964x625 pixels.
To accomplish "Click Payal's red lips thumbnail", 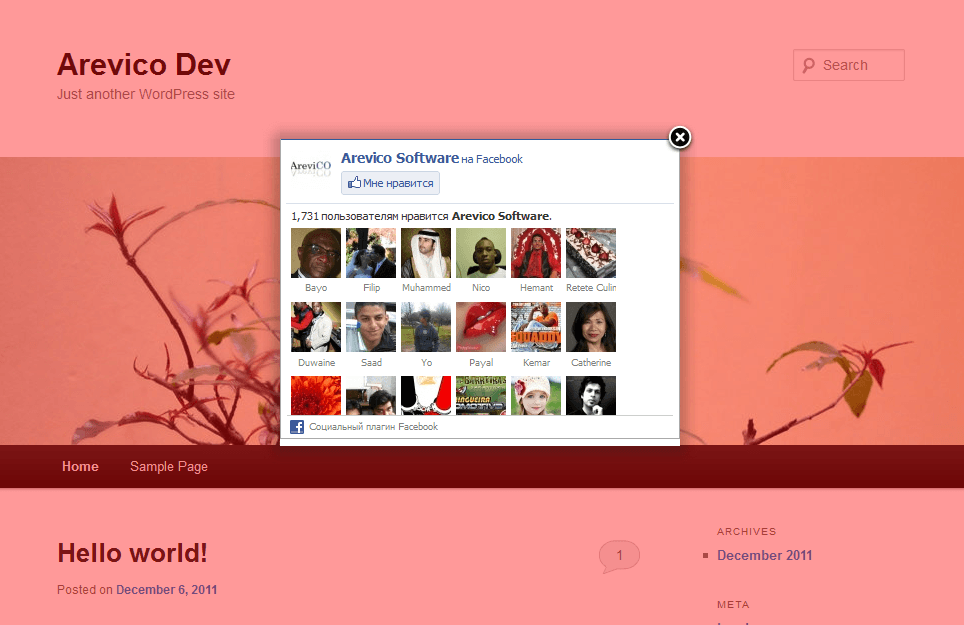I will pyautogui.click(x=481, y=327).
